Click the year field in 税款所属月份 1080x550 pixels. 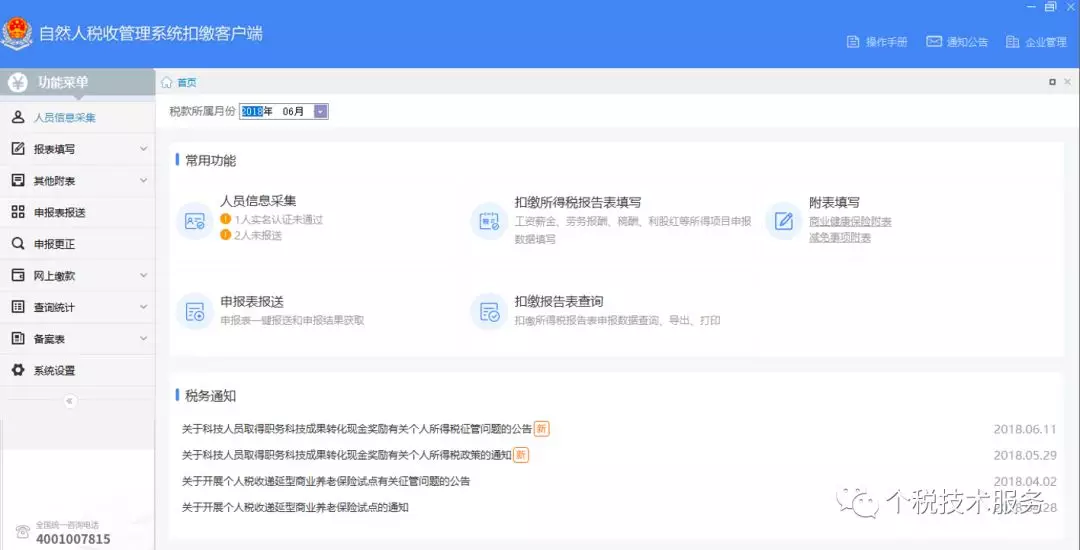[x=251, y=112]
